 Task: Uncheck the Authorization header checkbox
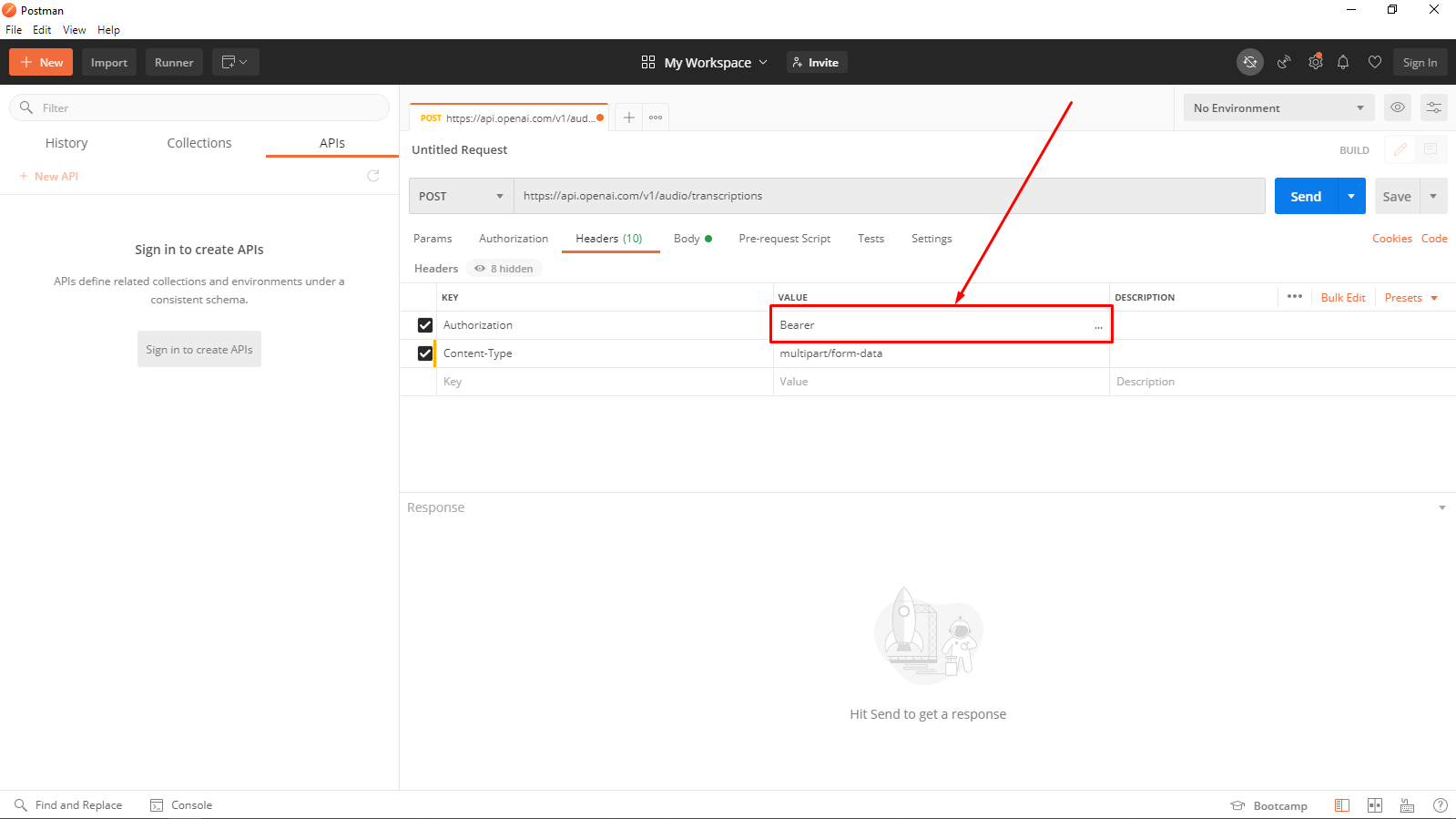[425, 325]
